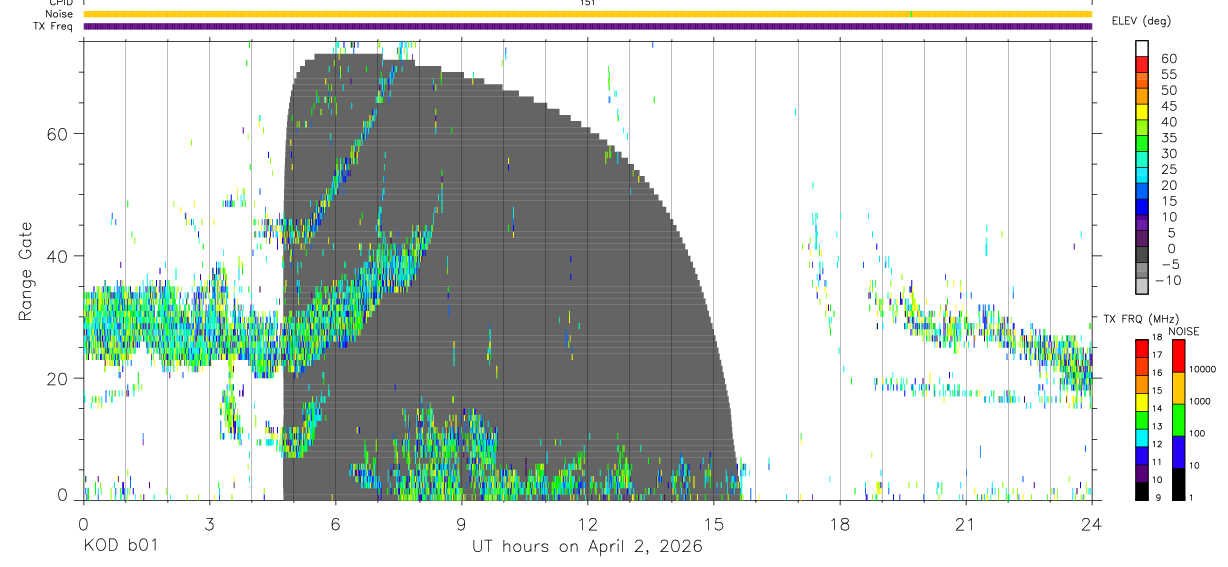Click the "−10" label on the ELEV scale
Viewport: 1228px width, 567px height.
click(x=1167, y=280)
